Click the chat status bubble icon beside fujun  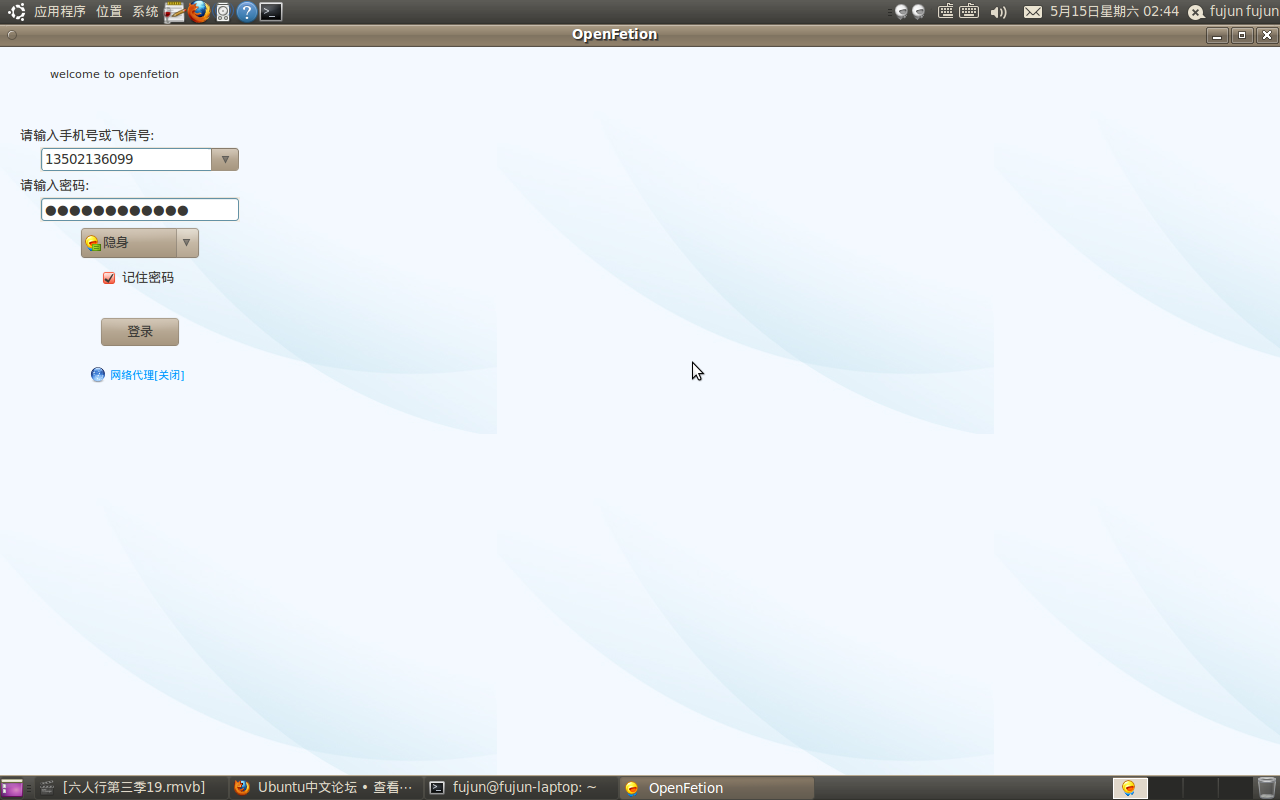click(1196, 12)
